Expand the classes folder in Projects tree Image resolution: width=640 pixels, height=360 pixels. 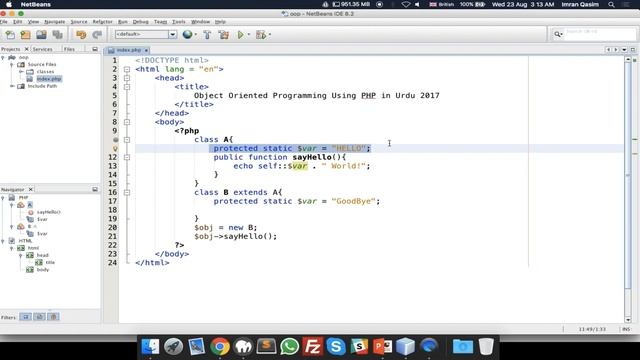21,71
